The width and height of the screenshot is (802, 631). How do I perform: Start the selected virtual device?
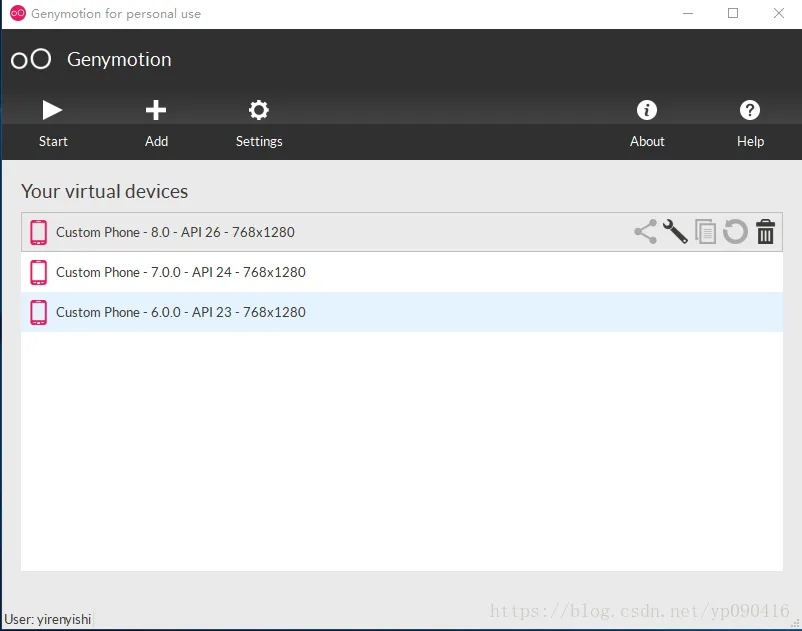click(53, 123)
